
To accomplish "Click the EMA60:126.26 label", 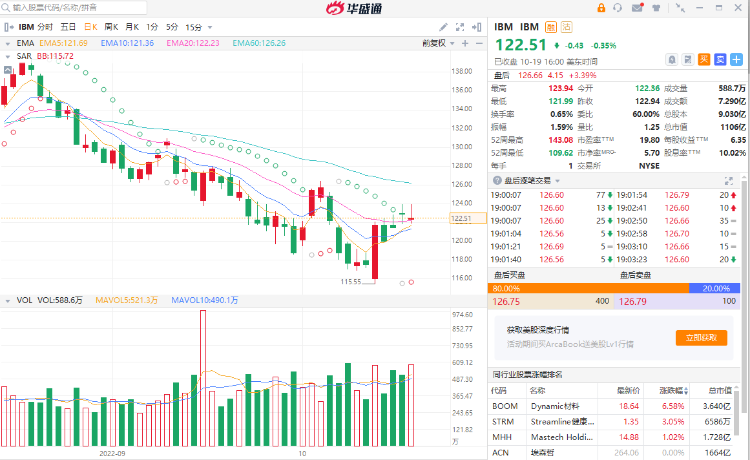I will (x=259, y=43).
